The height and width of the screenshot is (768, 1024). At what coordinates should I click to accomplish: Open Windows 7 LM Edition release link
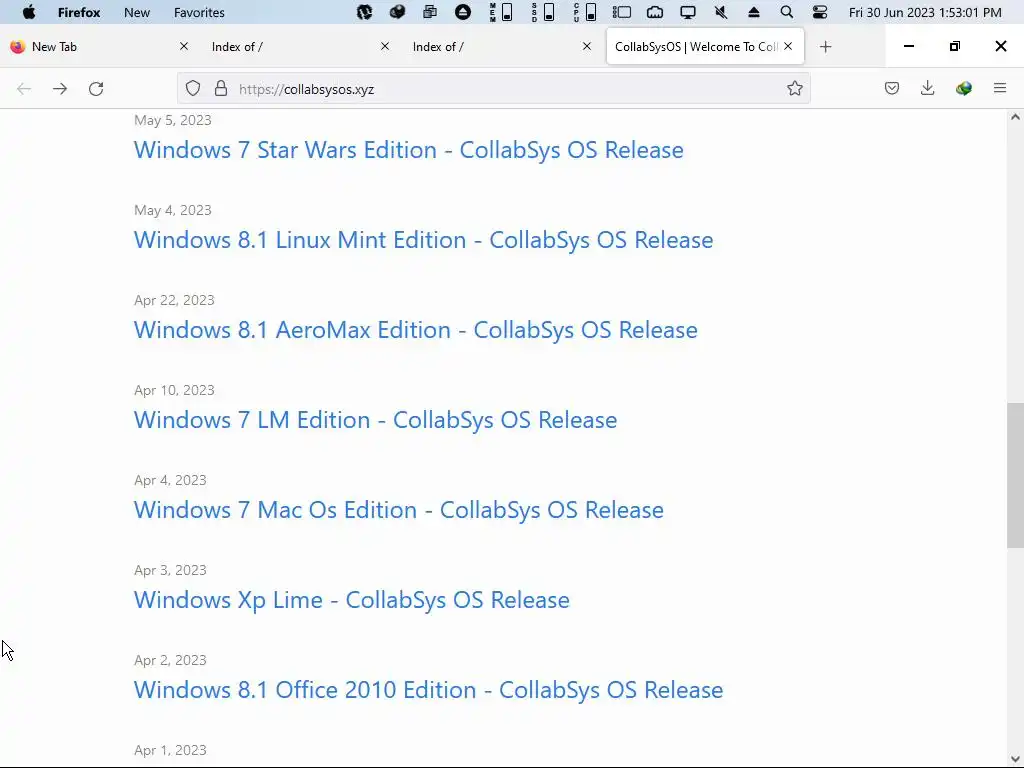coord(376,420)
